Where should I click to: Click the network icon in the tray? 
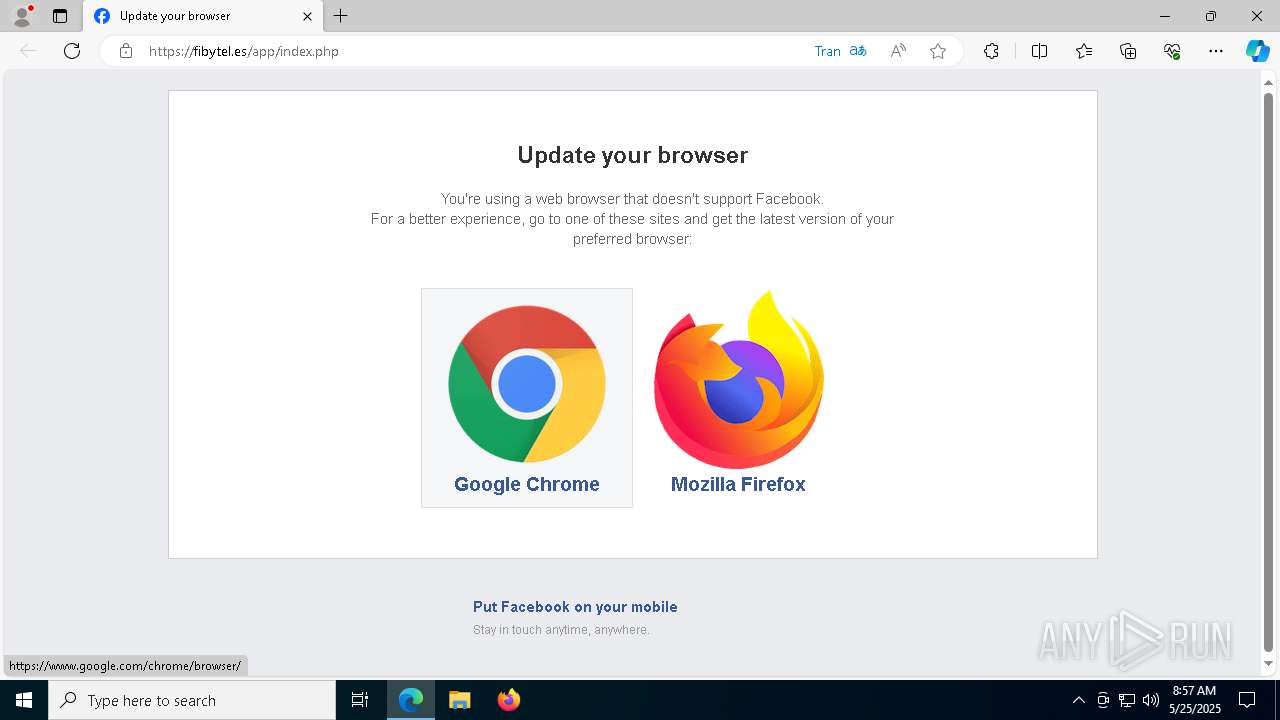[x=1127, y=700]
